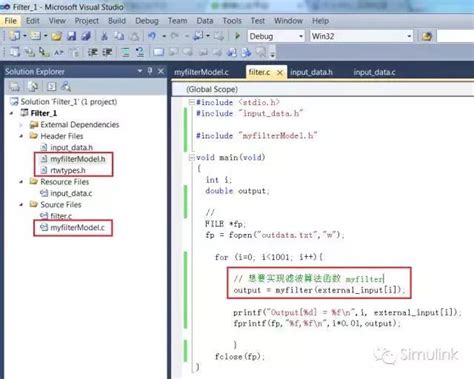This screenshot has width=474, height=379.
Task: Pin the Solution Explorer with auto-hide pin
Action: coord(150,71)
